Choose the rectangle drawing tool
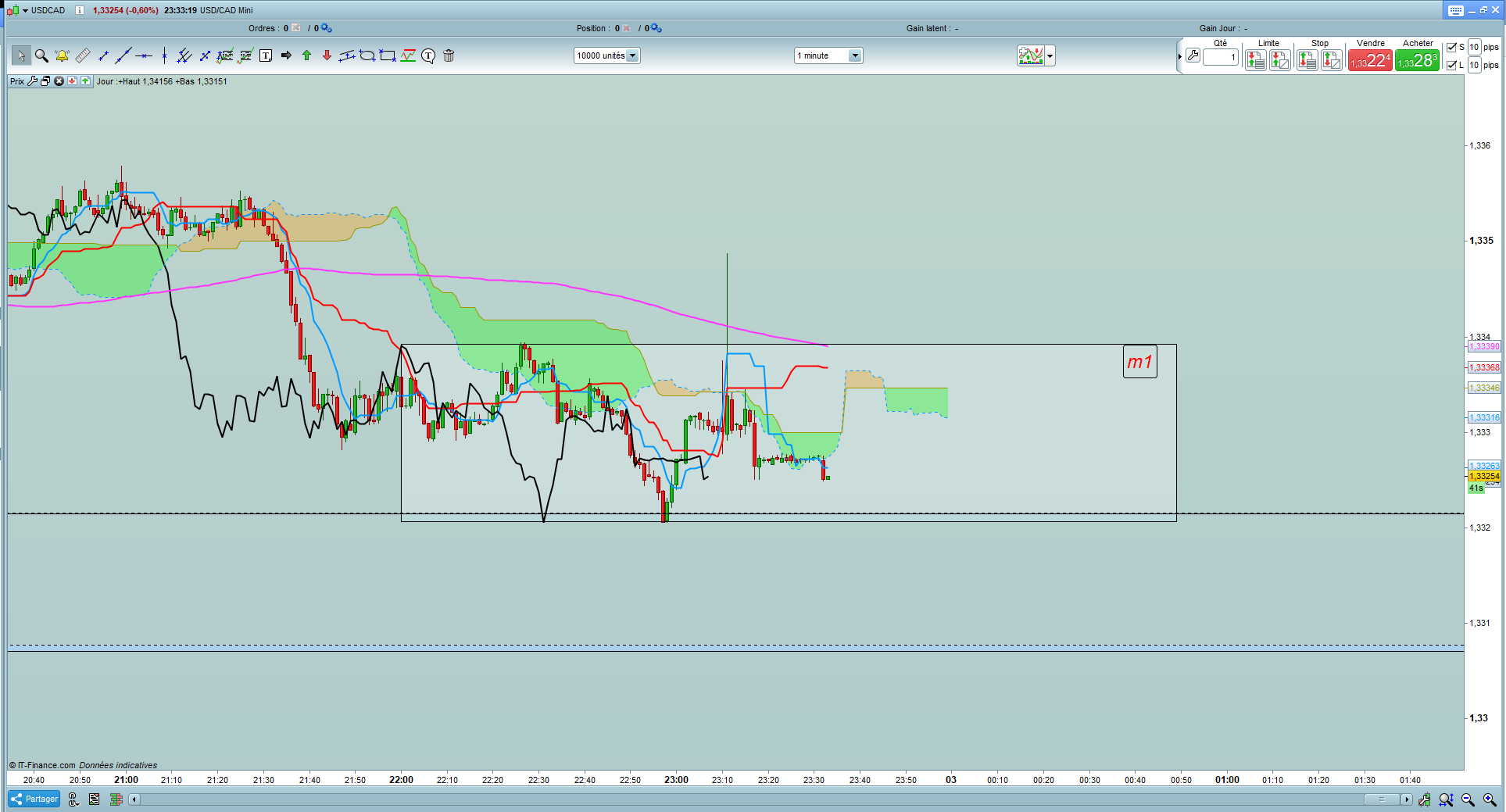This screenshot has height=812, width=1506. (x=388, y=55)
